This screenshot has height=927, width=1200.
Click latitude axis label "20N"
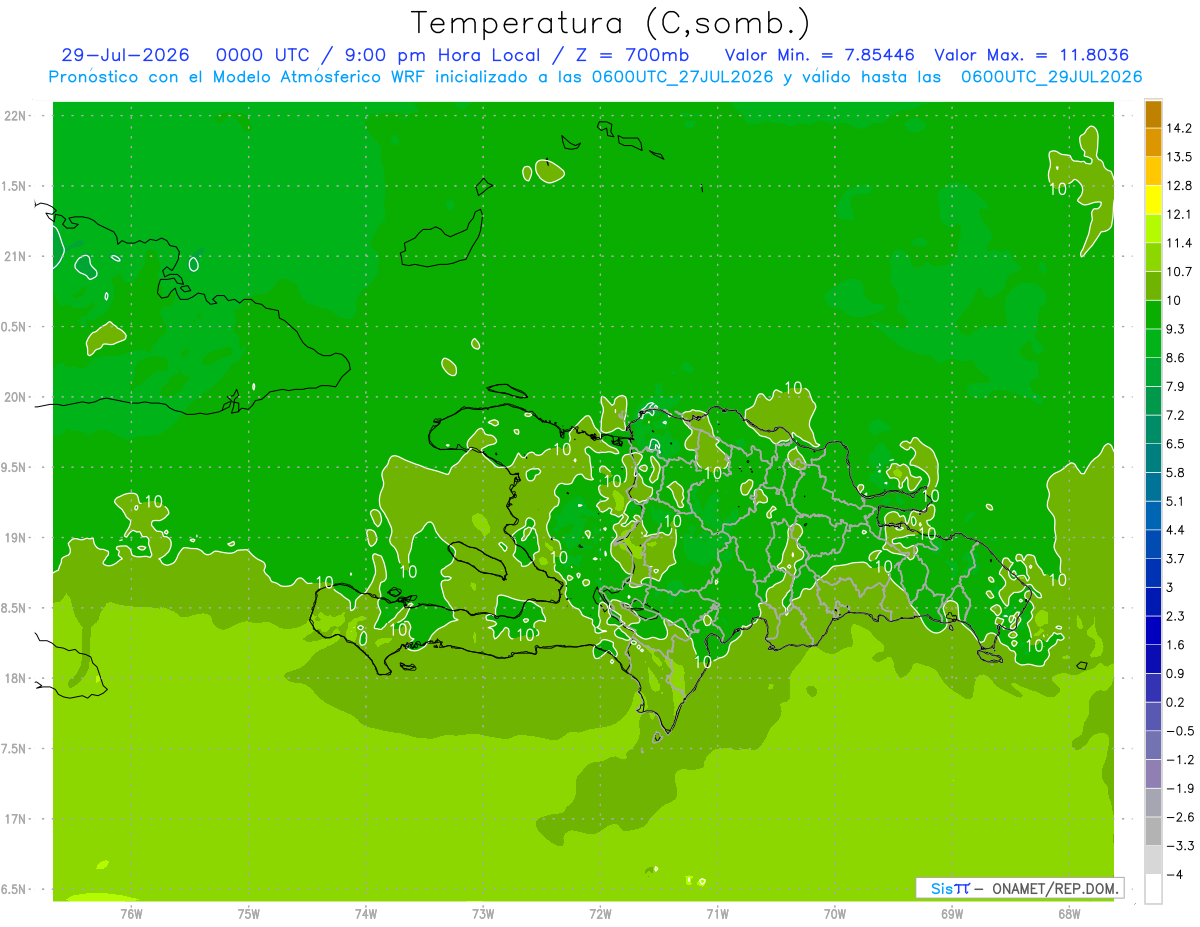[x=17, y=397]
